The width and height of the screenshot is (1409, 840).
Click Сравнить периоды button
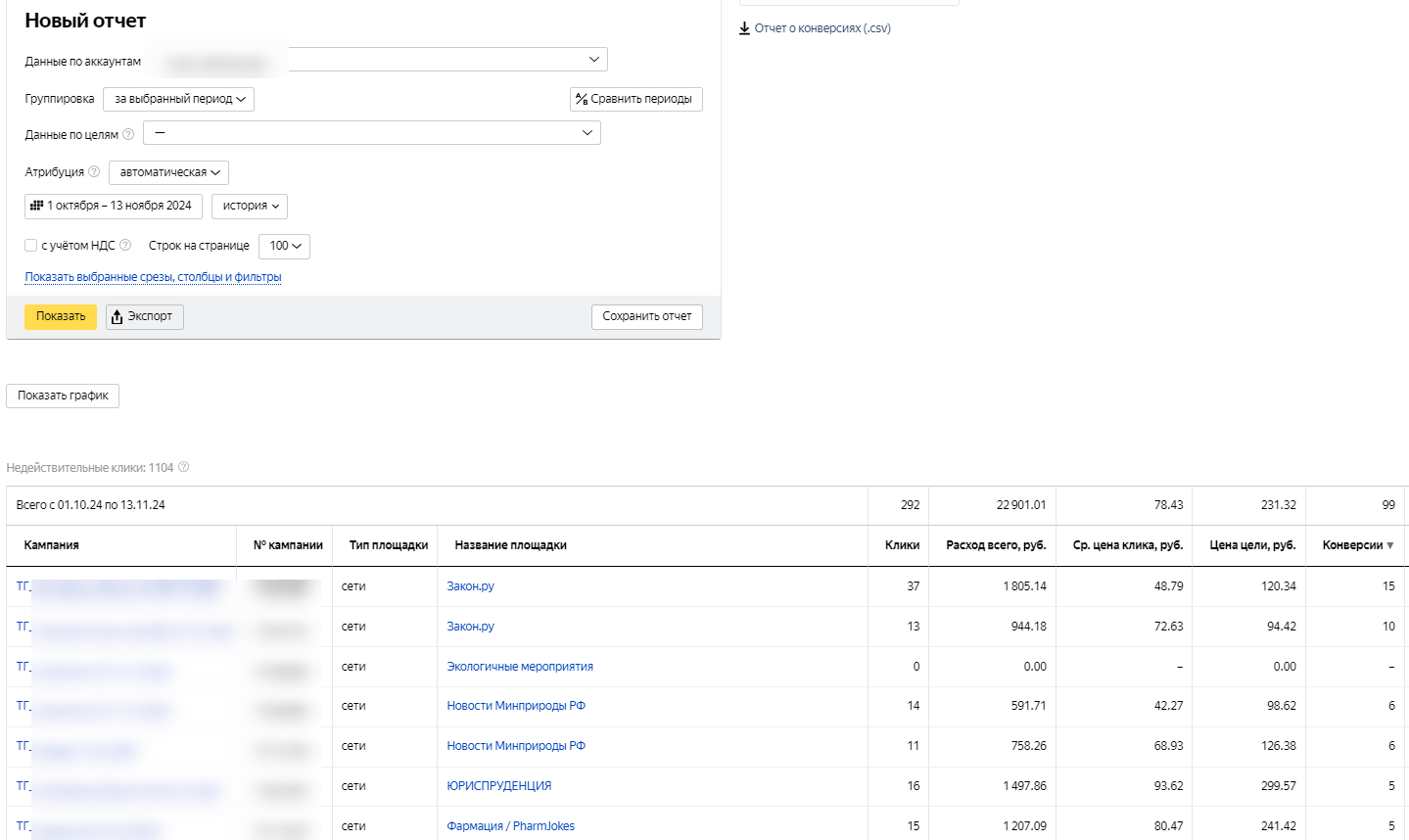635,99
